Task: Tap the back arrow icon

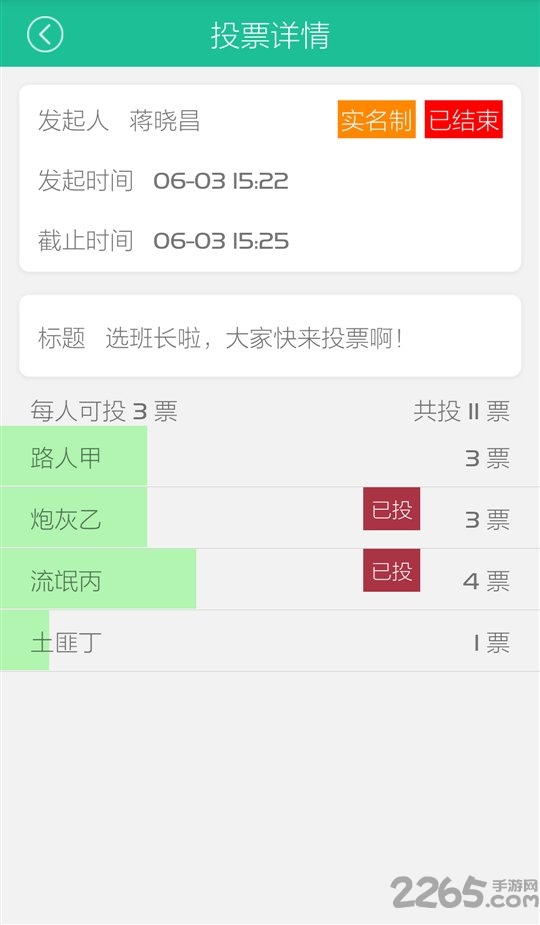Action: tap(45, 34)
